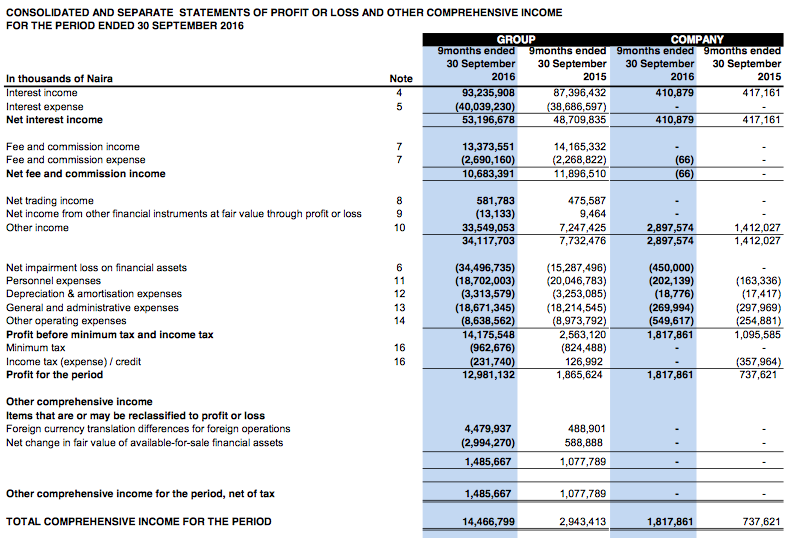Click Group 2016 profit for the period 12,981,132
Image resolution: width=809 pixels, height=538 pixels.
click(488, 374)
